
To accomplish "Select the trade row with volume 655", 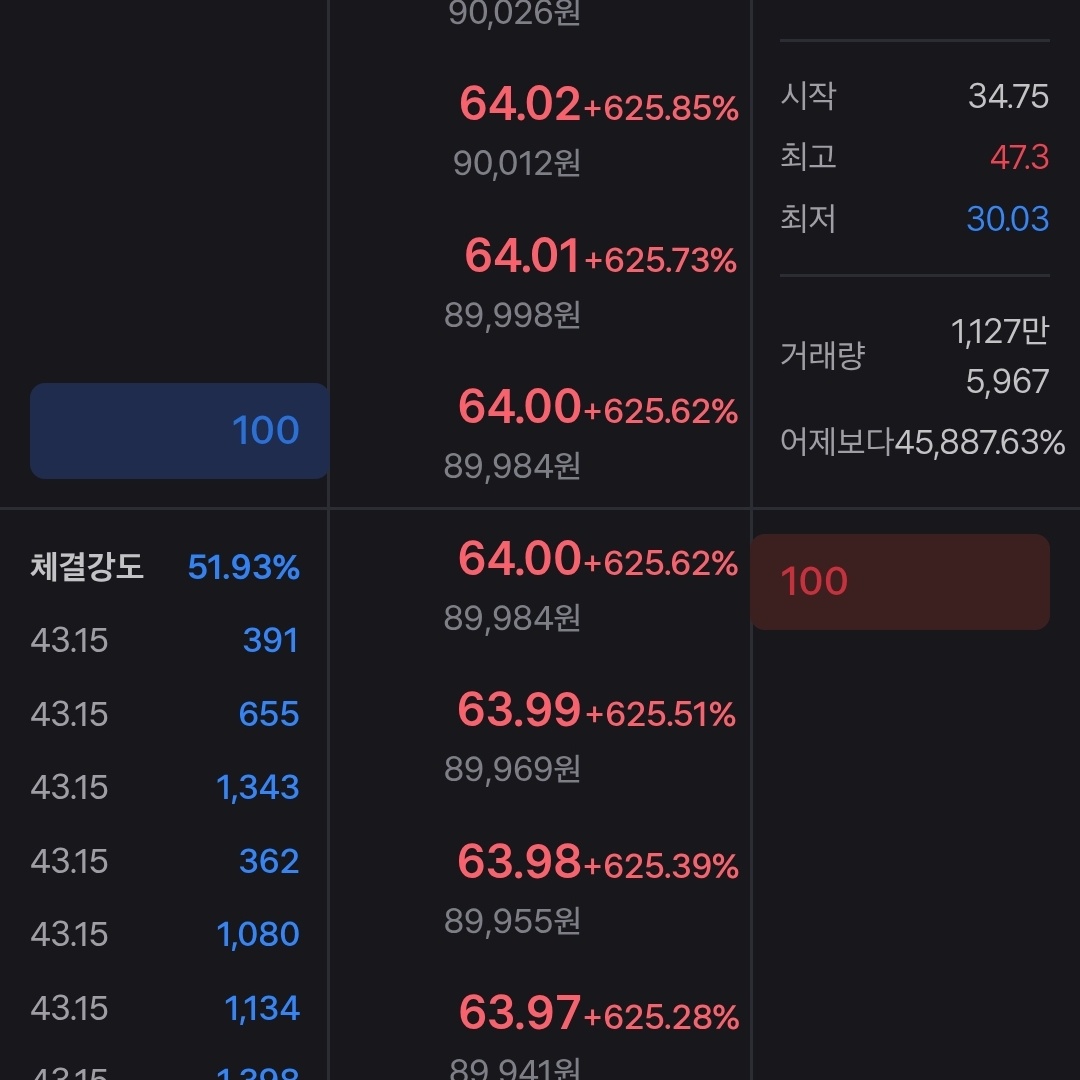I will coord(165,714).
